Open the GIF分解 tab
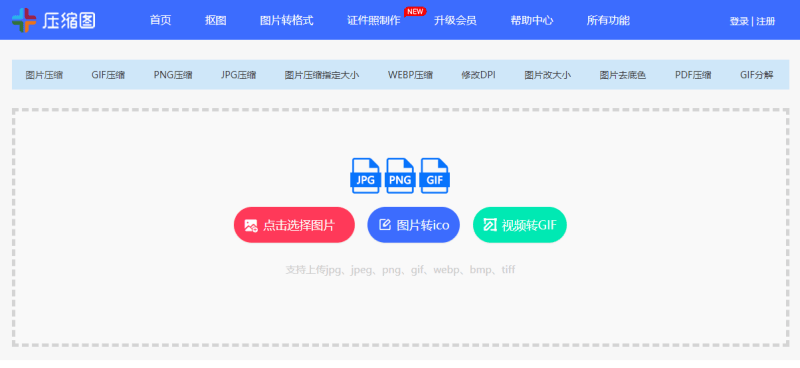Image resolution: width=800 pixels, height=368 pixels. point(757,75)
